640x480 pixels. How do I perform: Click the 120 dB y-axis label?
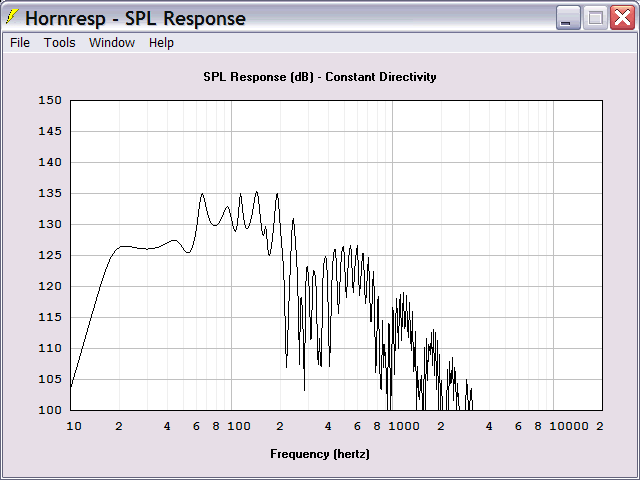pos(50,286)
